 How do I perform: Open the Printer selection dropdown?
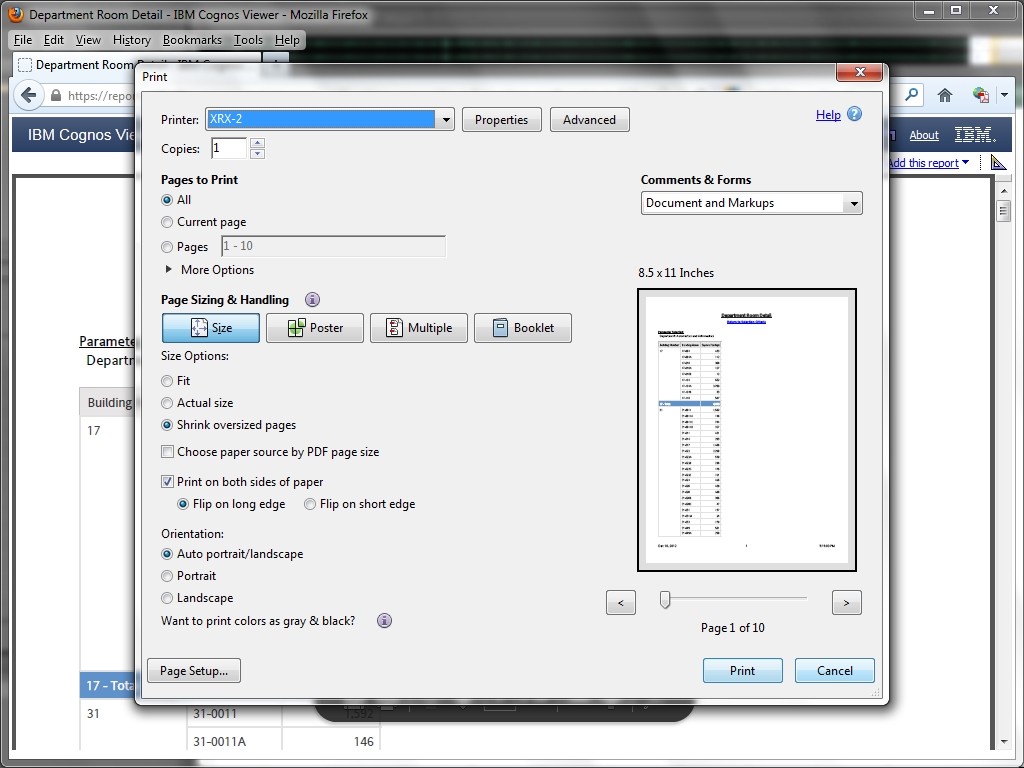(x=445, y=119)
